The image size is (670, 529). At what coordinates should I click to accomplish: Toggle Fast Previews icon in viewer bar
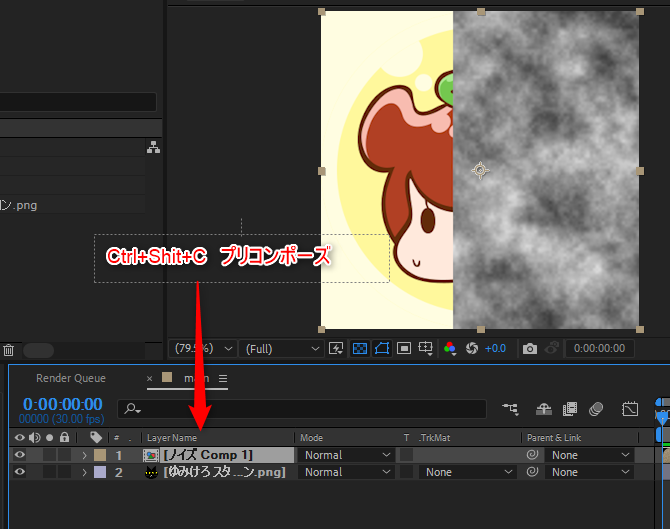[336, 349]
